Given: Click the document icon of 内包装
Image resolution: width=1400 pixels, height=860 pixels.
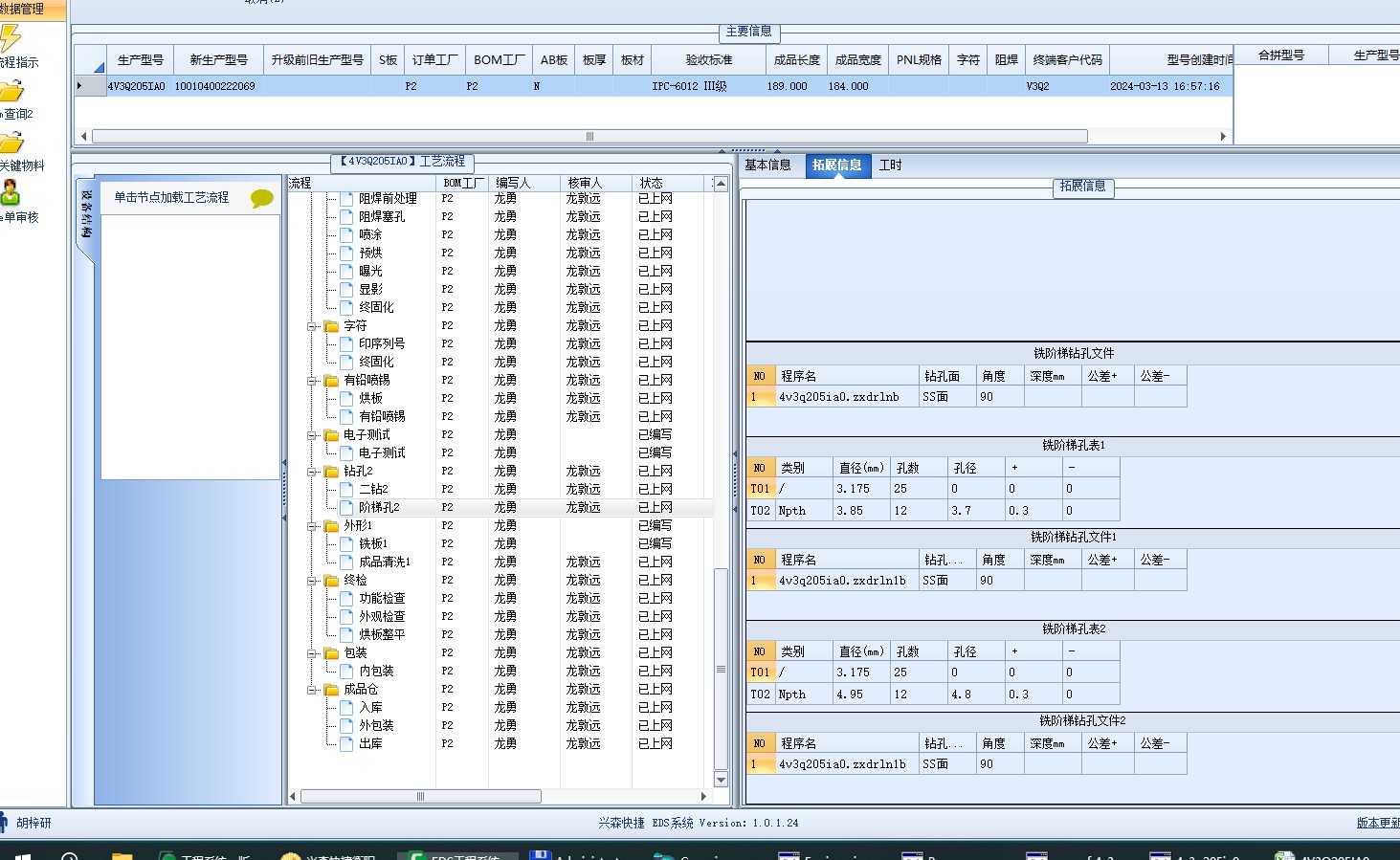Looking at the screenshot, I should 347,672.
